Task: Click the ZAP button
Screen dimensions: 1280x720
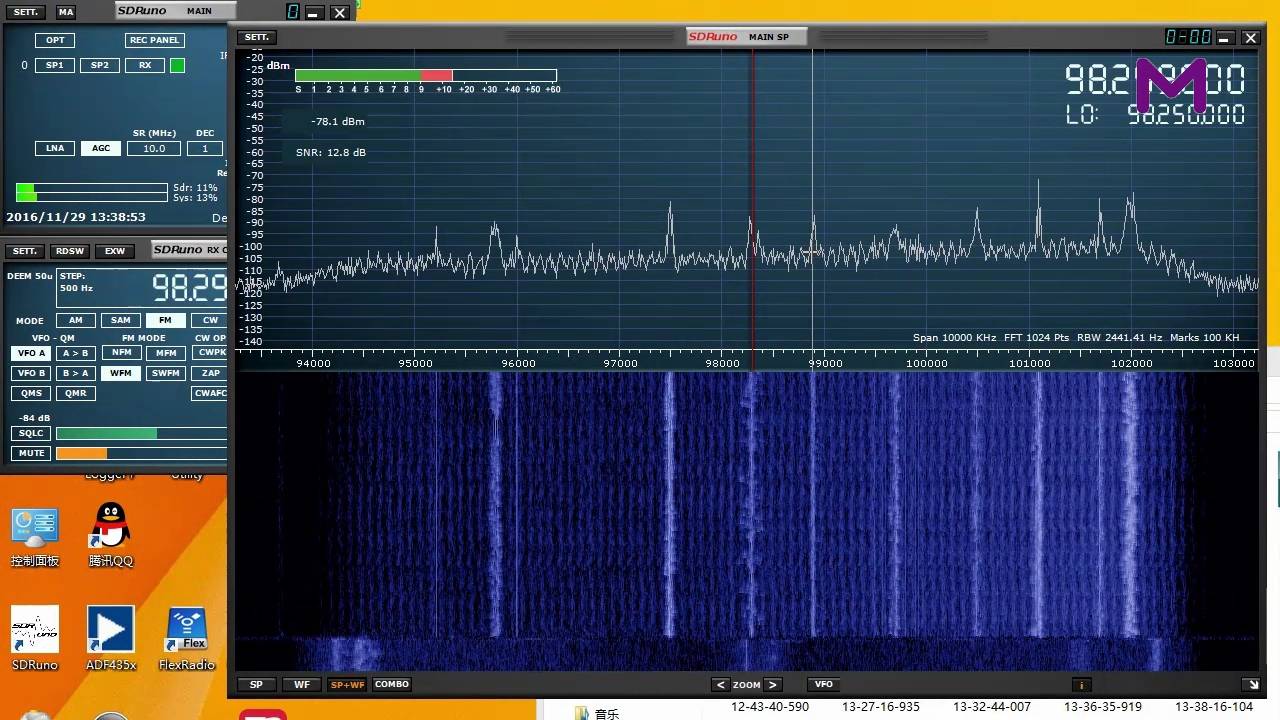Action: (211, 373)
